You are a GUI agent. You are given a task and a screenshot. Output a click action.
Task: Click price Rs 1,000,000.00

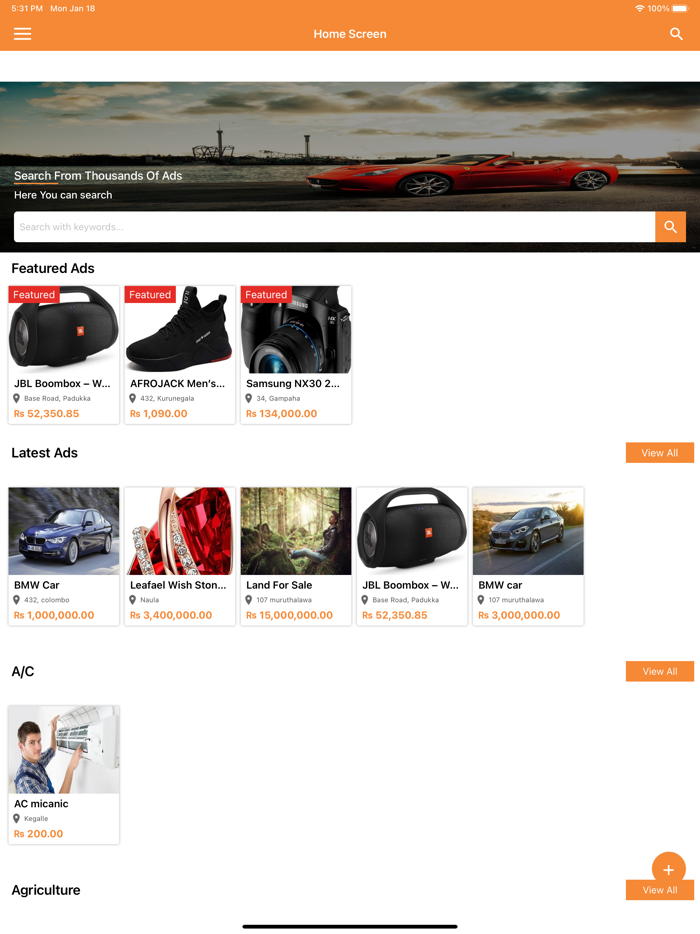click(54, 615)
